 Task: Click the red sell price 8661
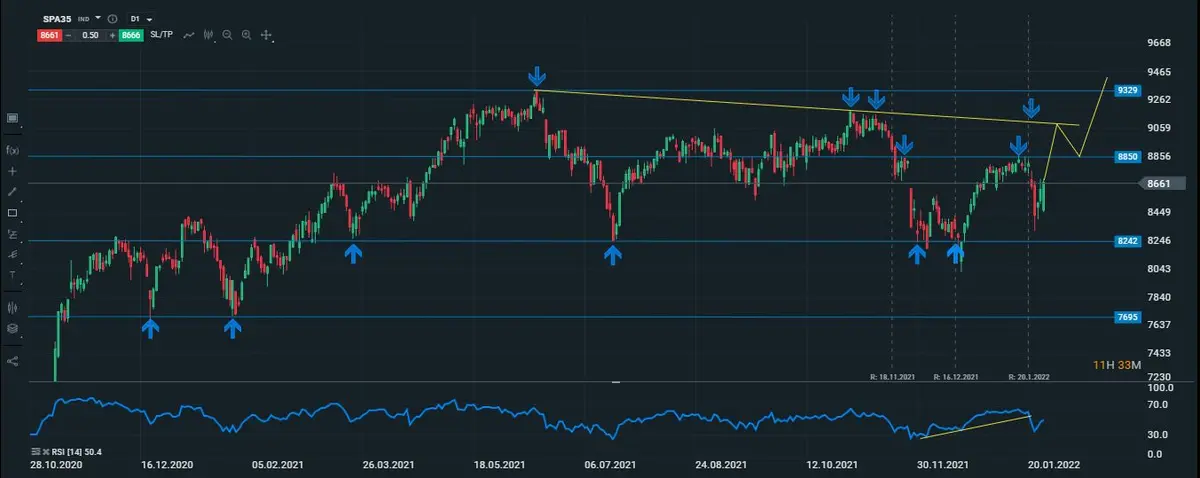tap(49, 35)
